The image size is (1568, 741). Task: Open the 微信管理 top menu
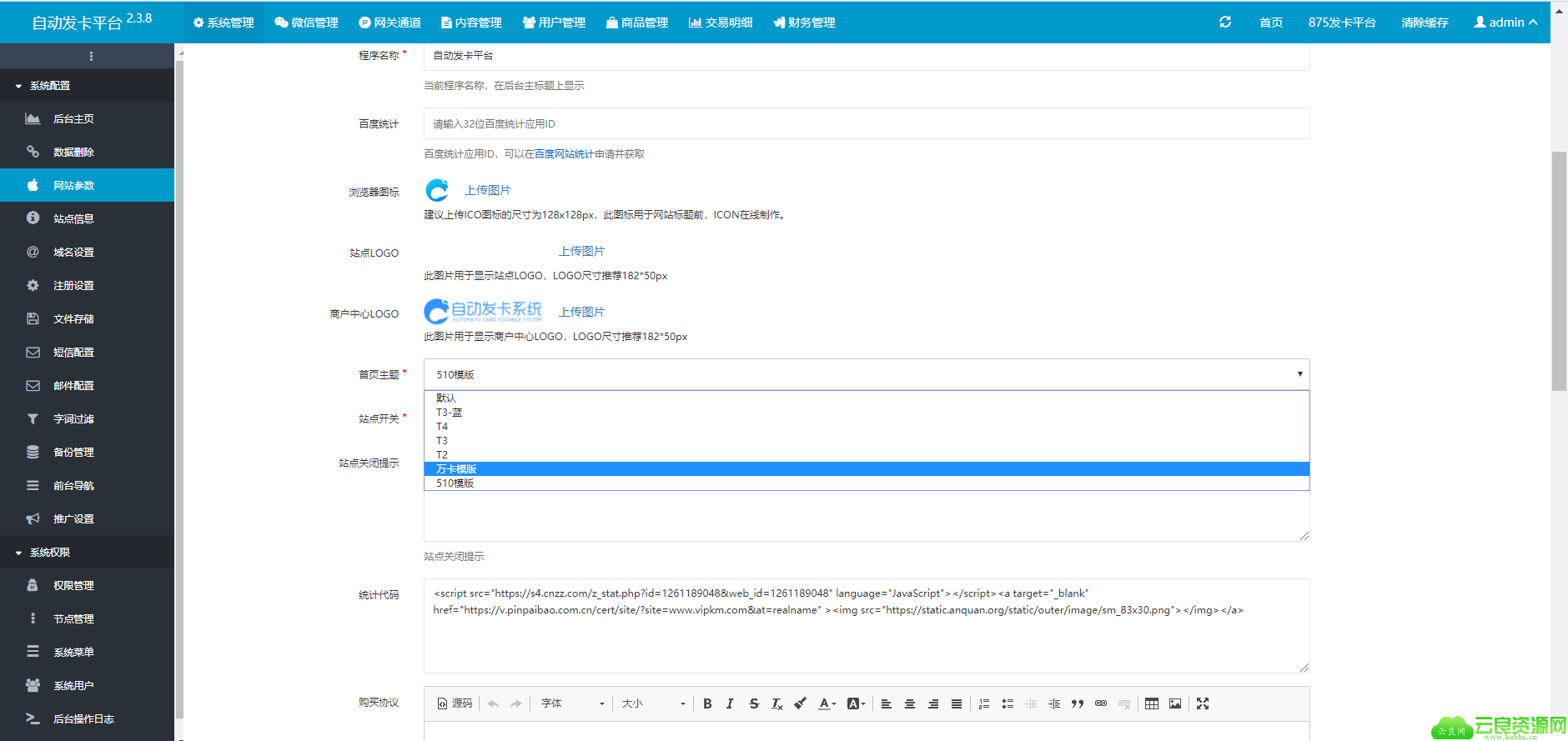(x=306, y=23)
